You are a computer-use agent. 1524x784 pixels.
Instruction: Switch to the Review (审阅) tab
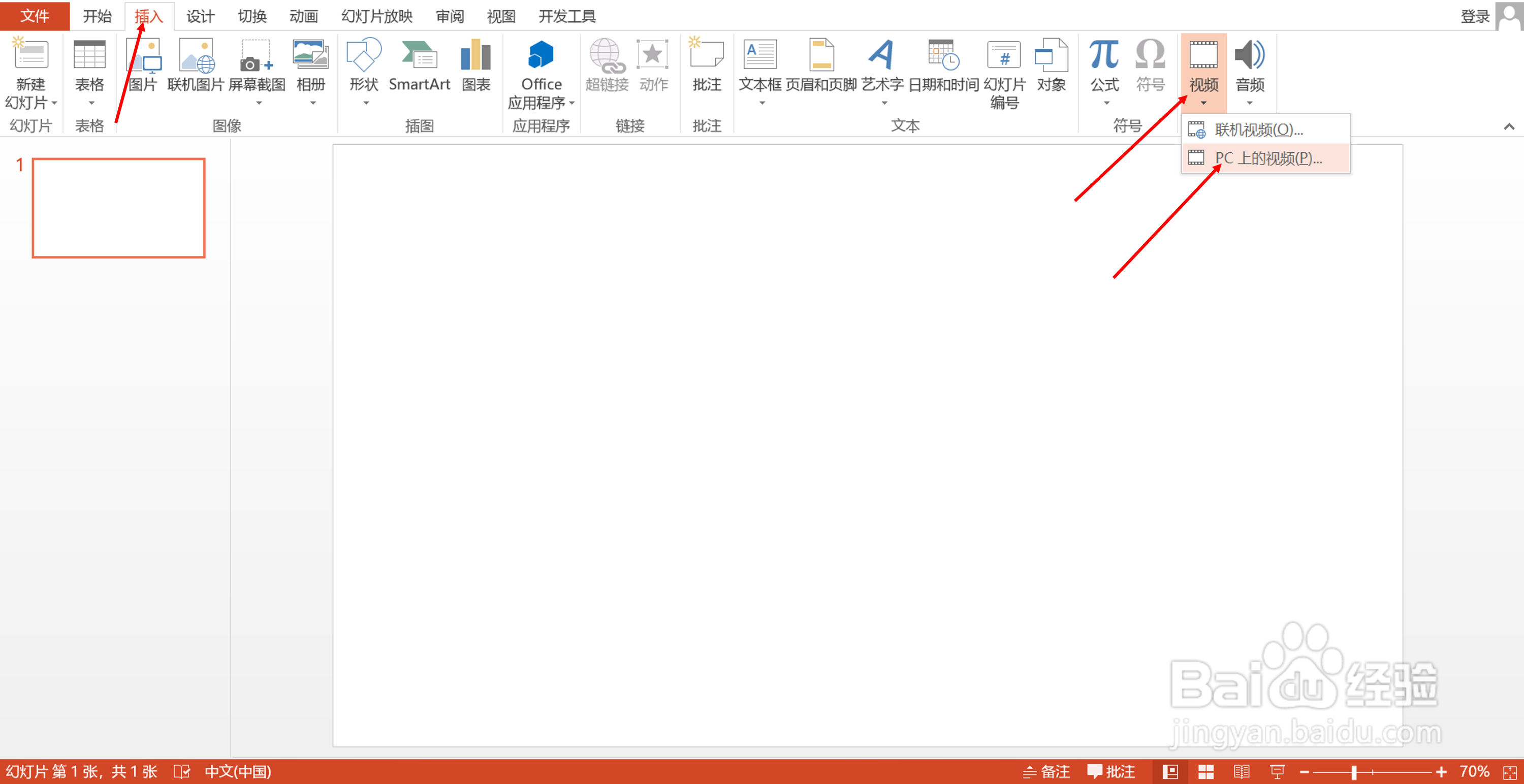tap(450, 16)
